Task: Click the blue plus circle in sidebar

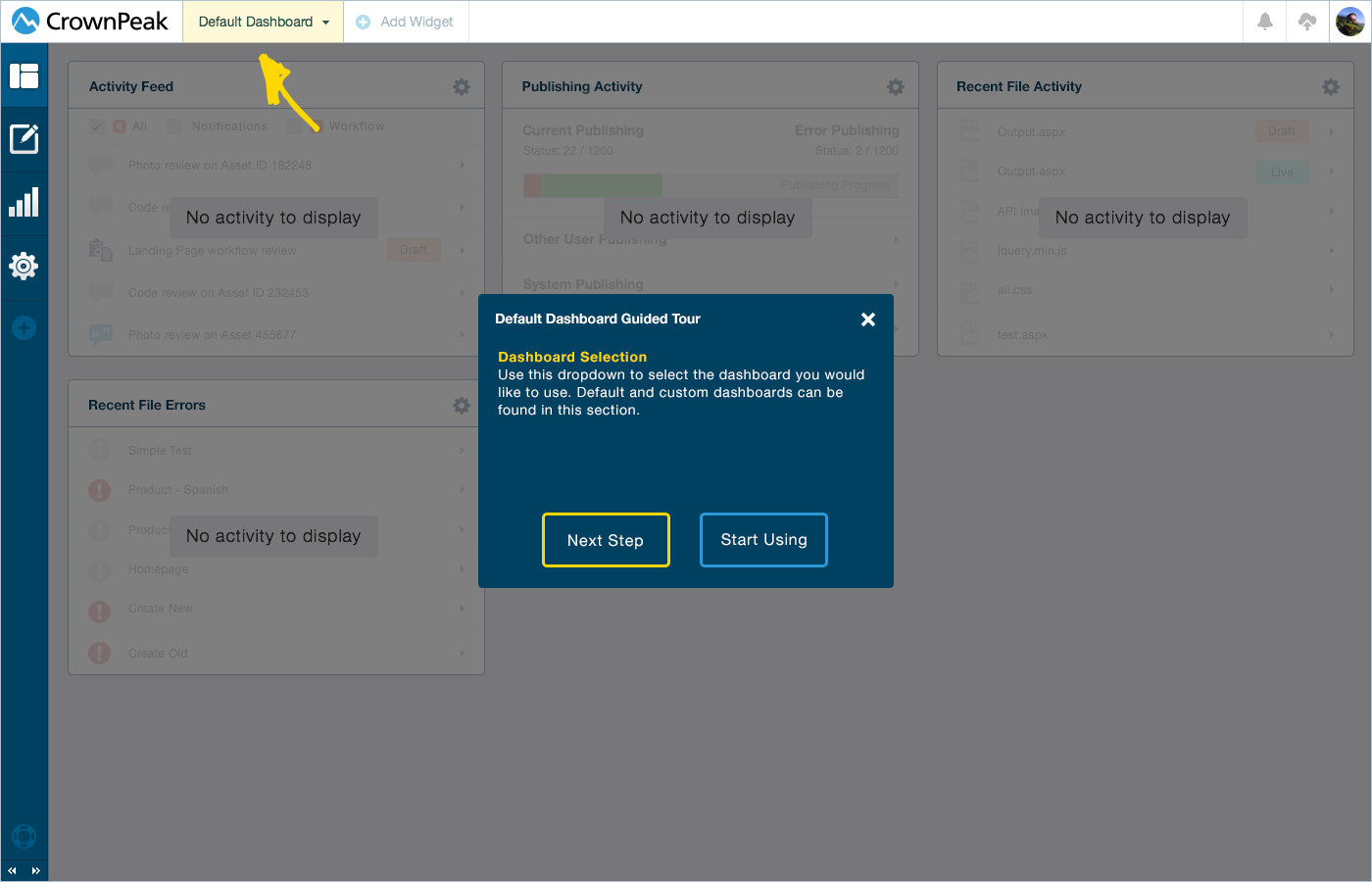Action: coord(24,328)
